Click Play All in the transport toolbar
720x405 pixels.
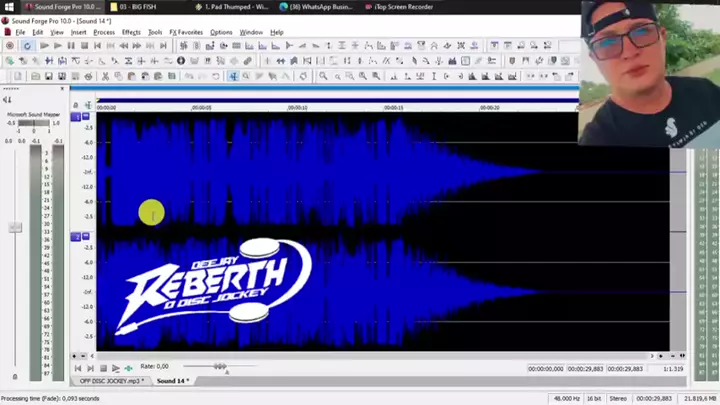pyautogui.click(x=44, y=45)
